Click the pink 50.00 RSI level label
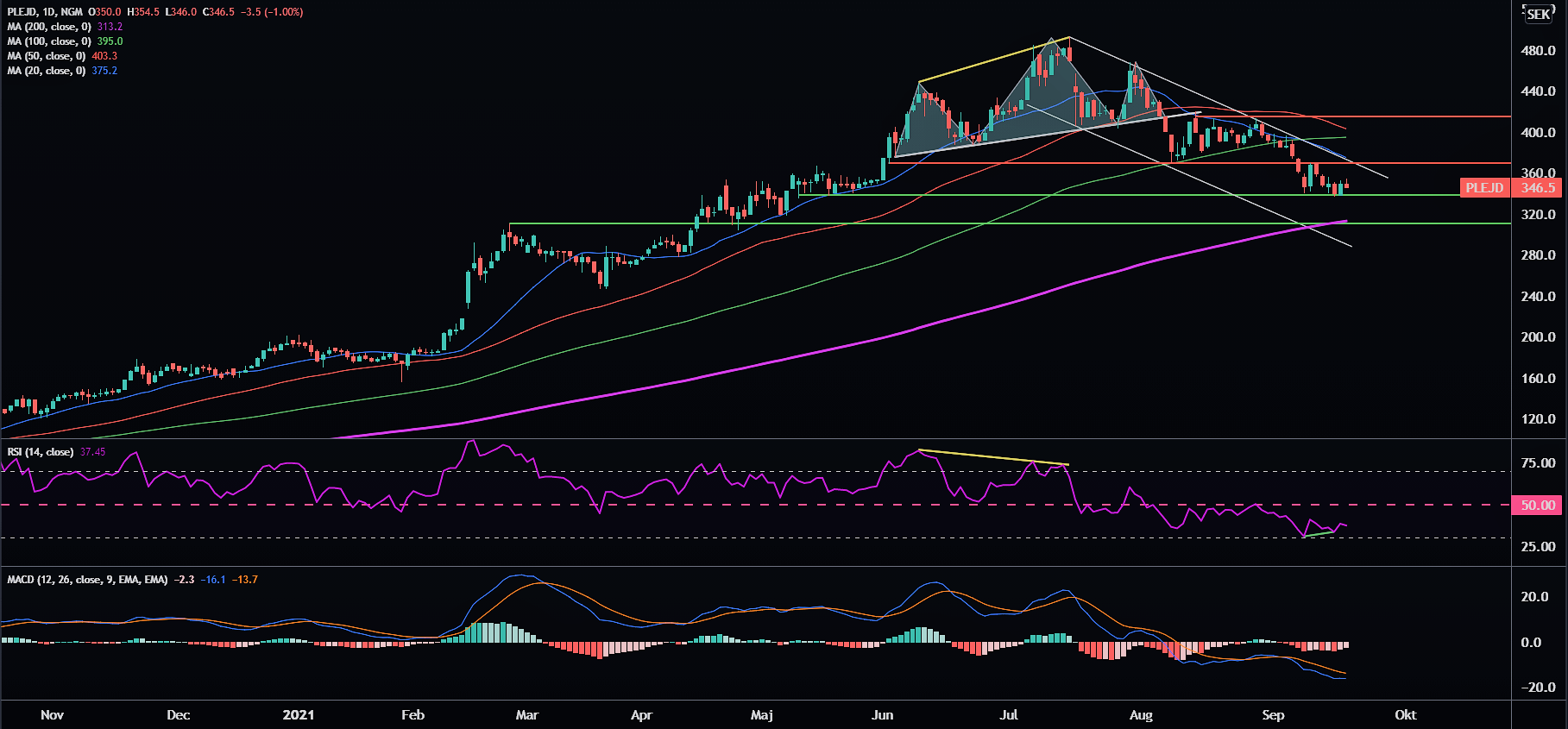Image resolution: width=1568 pixels, height=729 pixels. [1537, 506]
